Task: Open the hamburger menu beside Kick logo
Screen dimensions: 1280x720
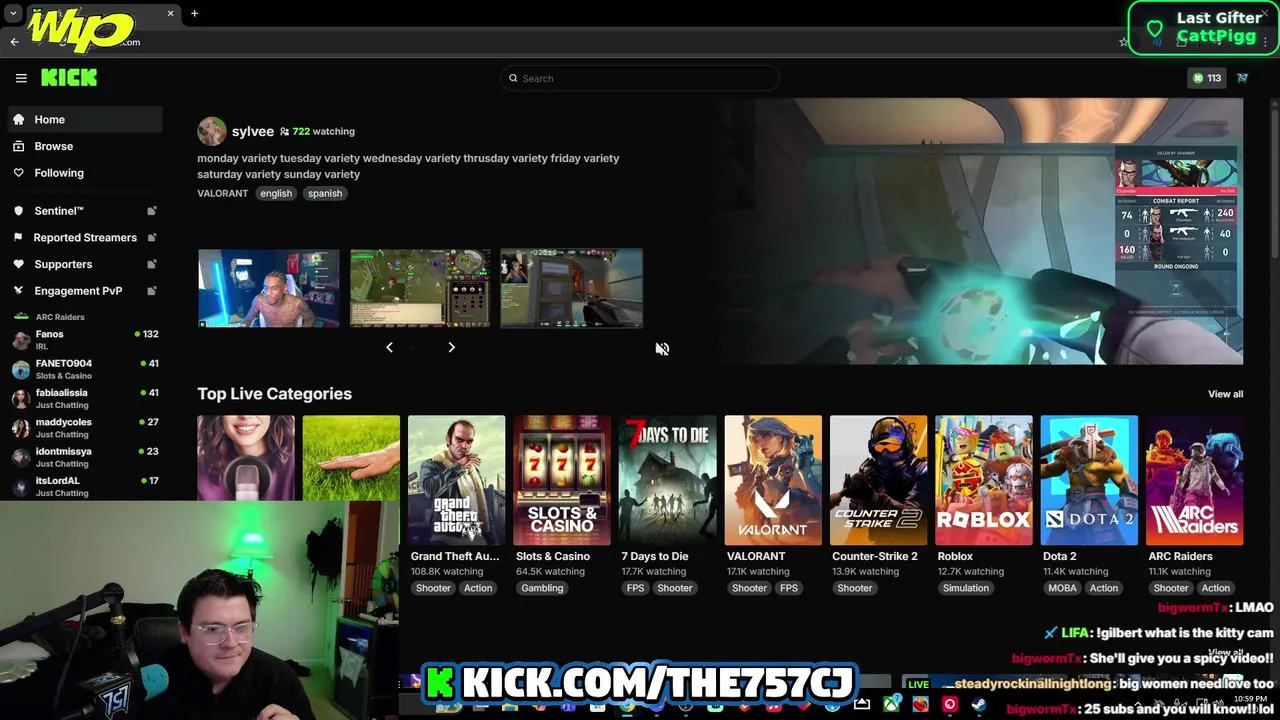Action: [x=21, y=78]
